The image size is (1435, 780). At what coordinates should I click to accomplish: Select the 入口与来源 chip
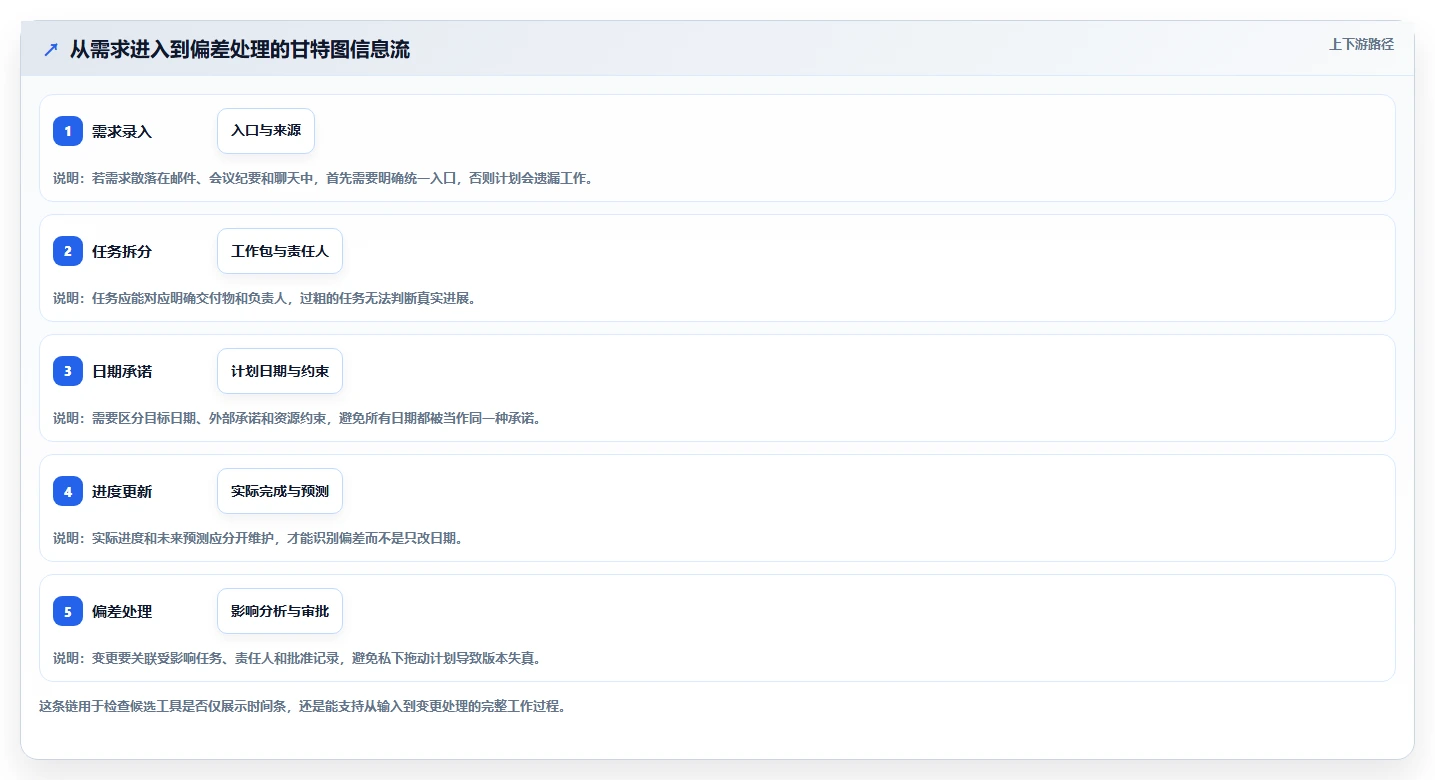pos(266,131)
